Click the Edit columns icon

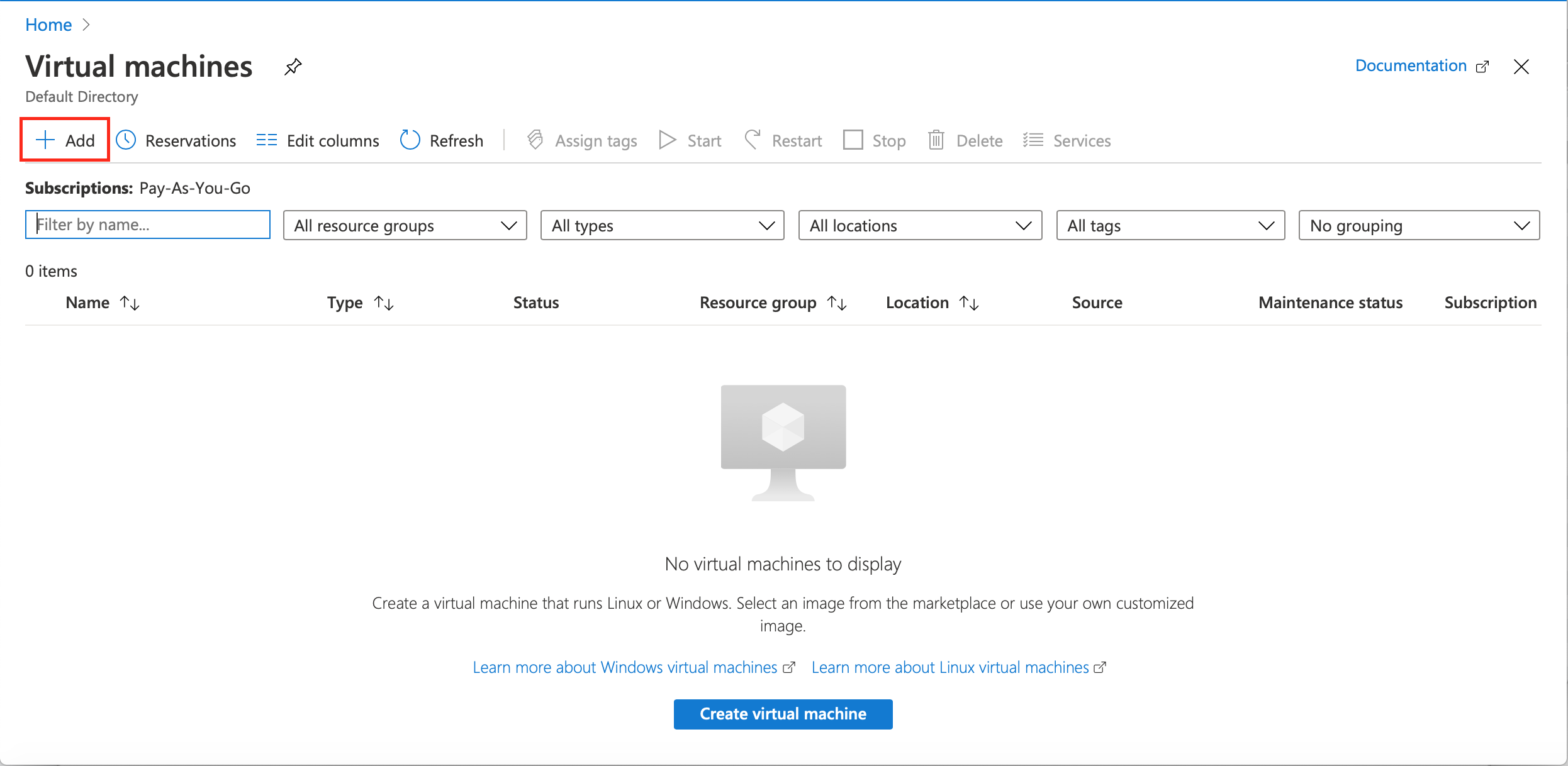(x=266, y=140)
